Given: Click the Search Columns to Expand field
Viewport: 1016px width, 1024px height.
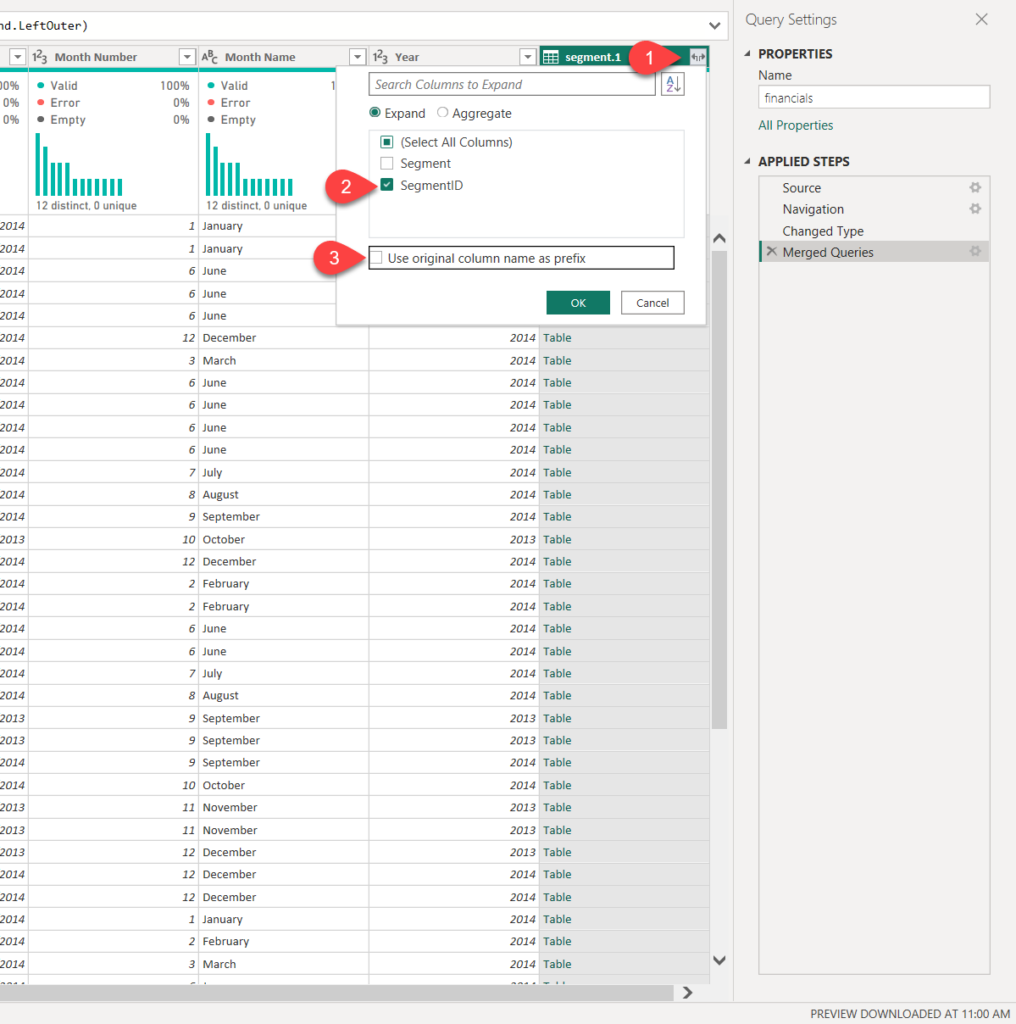Looking at the screenshot, I should (x=512, y=84).
